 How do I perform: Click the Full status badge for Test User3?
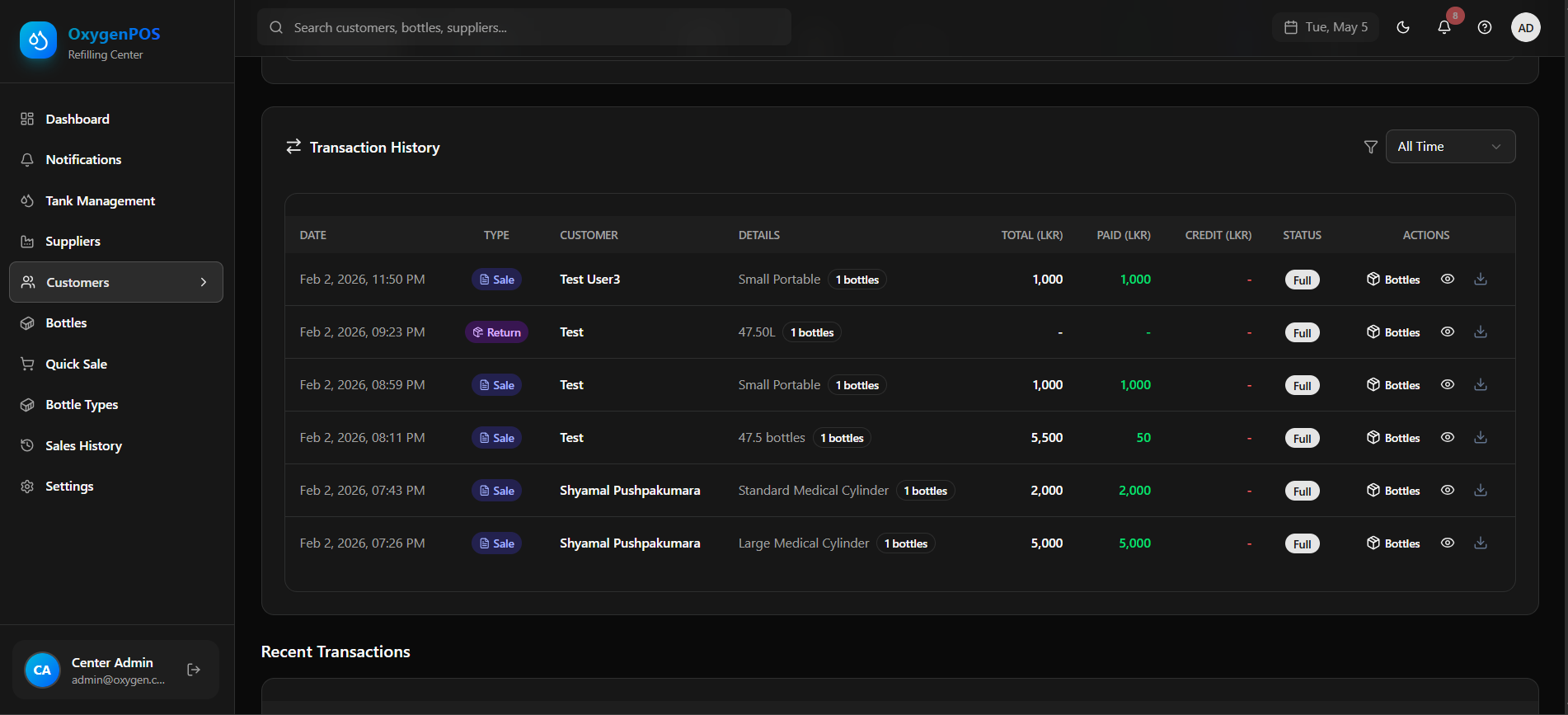pyautogui.click(x=1303, y=280)
